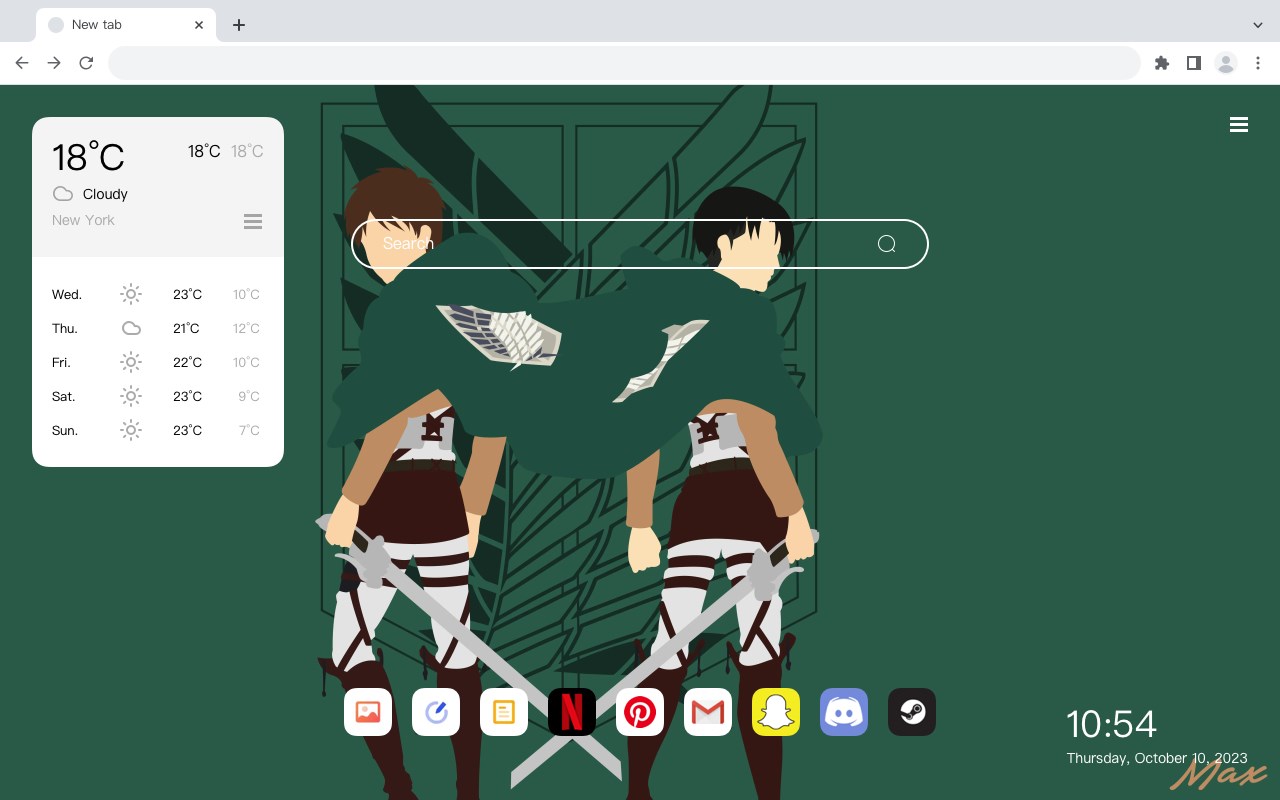
Task: Click the Thursday, October 10, 2023 date
Action: coord(1158,758)
